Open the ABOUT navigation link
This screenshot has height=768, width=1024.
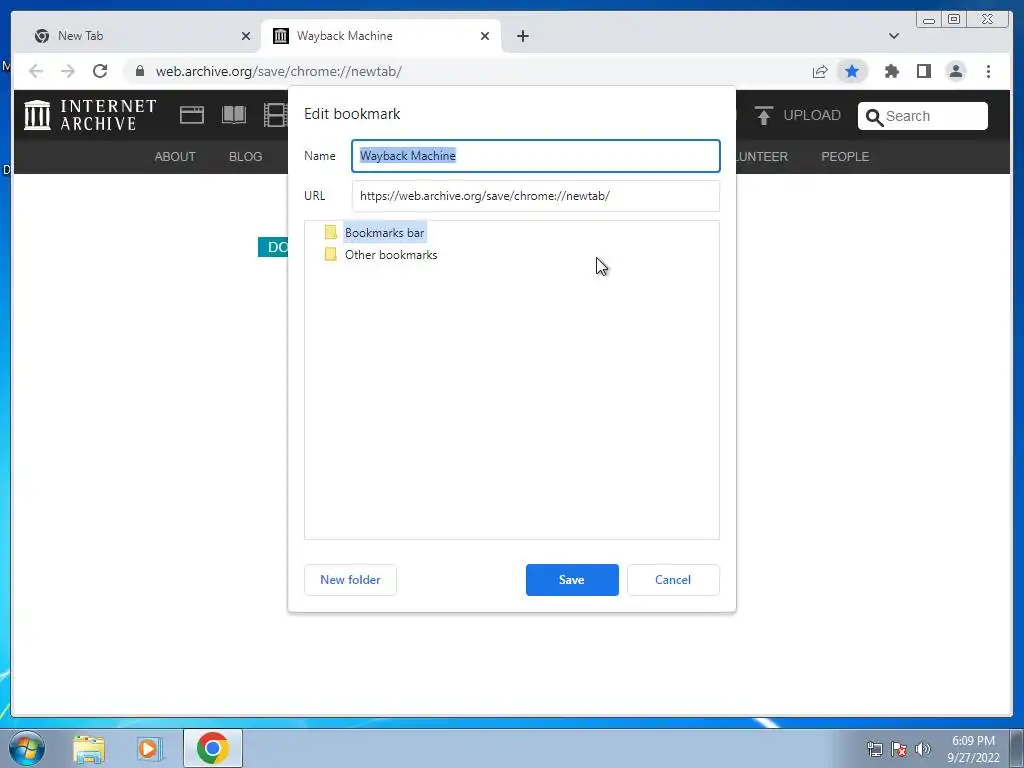pos(175,157)
